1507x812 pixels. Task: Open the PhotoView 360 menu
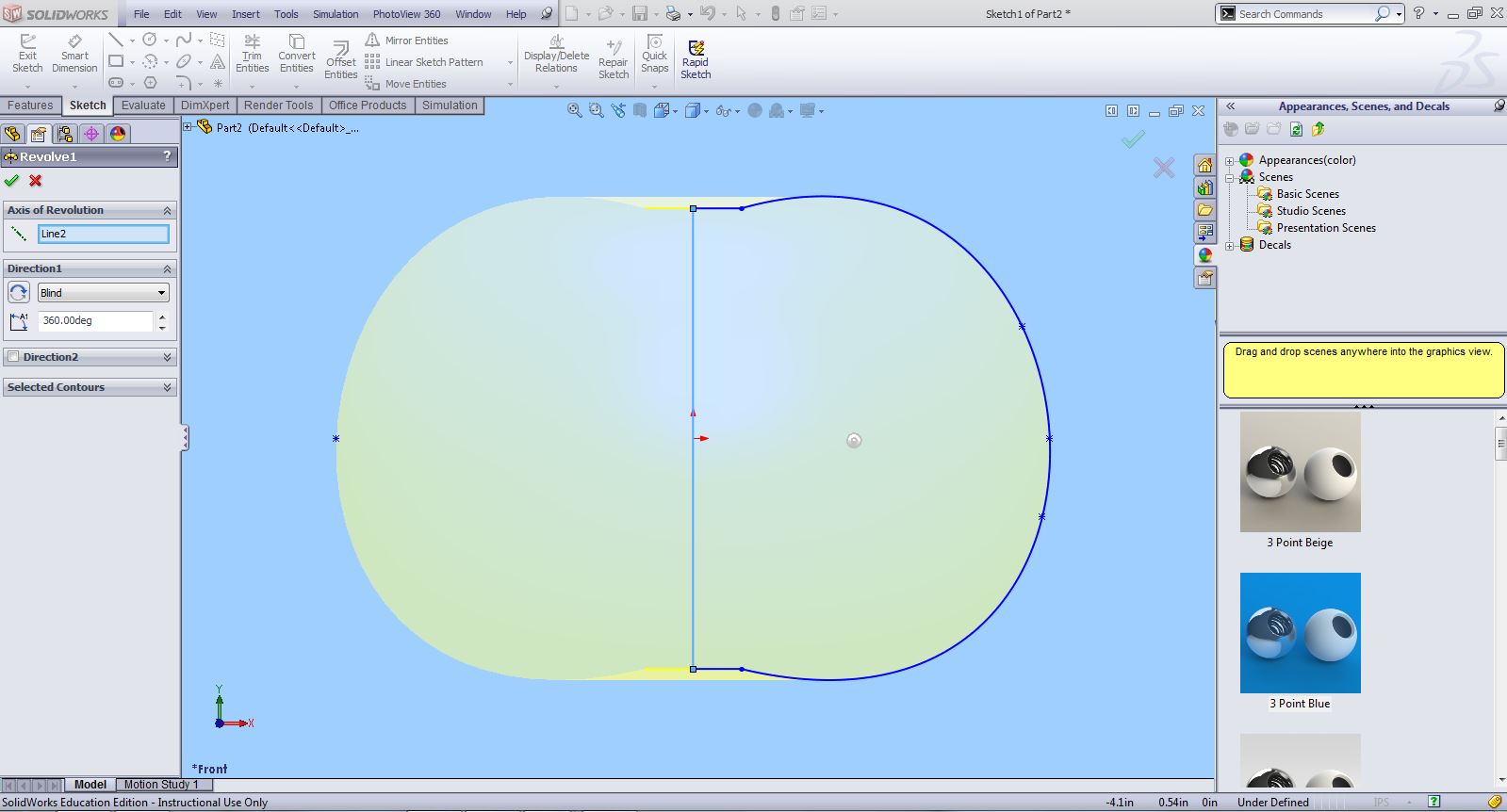[x=406, y=14]
